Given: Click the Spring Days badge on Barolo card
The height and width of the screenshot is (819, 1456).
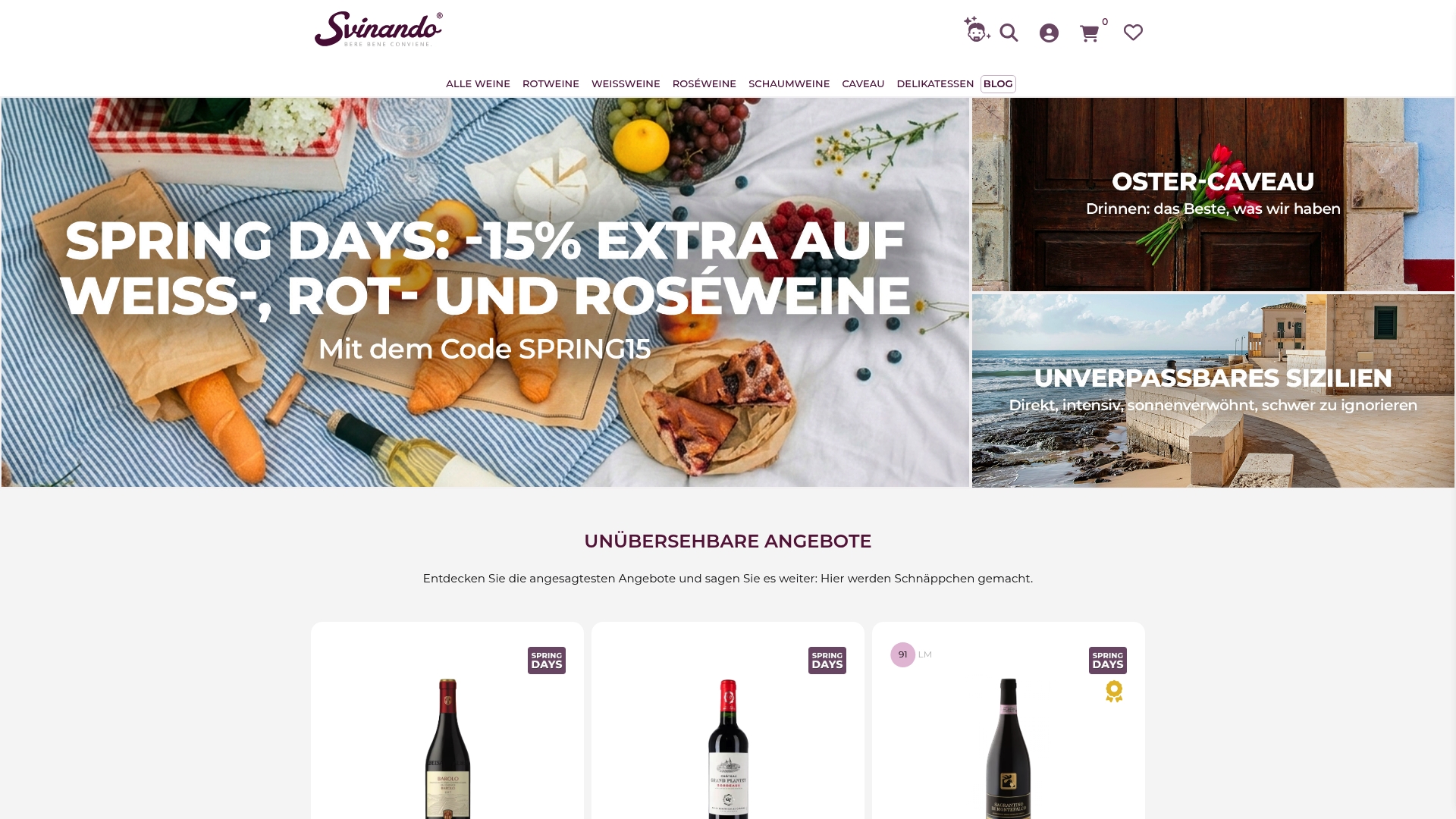Looking at the screenshot, I should click(547, 661).
